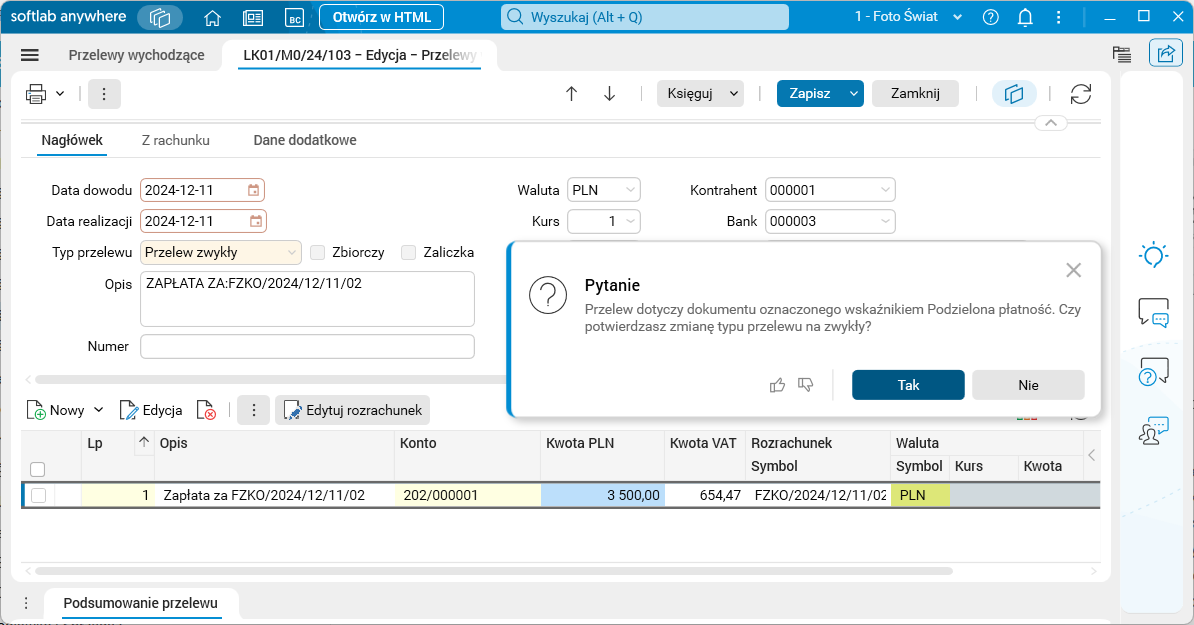The height and width of the screenshot is (625, 1194).
Task: Toggle the Zbiorczy checkbox
Action: click(318, 252)
